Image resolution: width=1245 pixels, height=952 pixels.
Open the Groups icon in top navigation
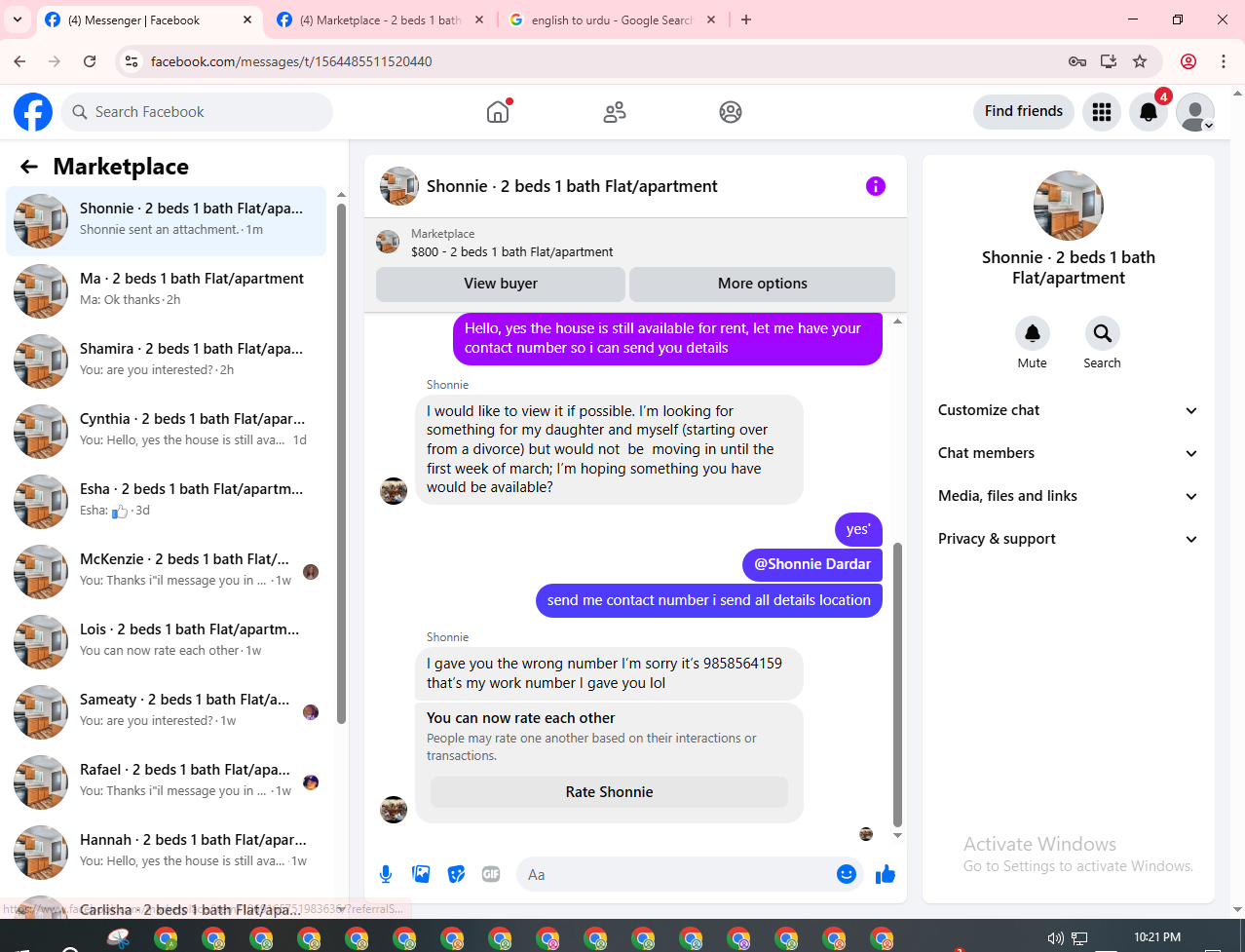pos(731,112)
